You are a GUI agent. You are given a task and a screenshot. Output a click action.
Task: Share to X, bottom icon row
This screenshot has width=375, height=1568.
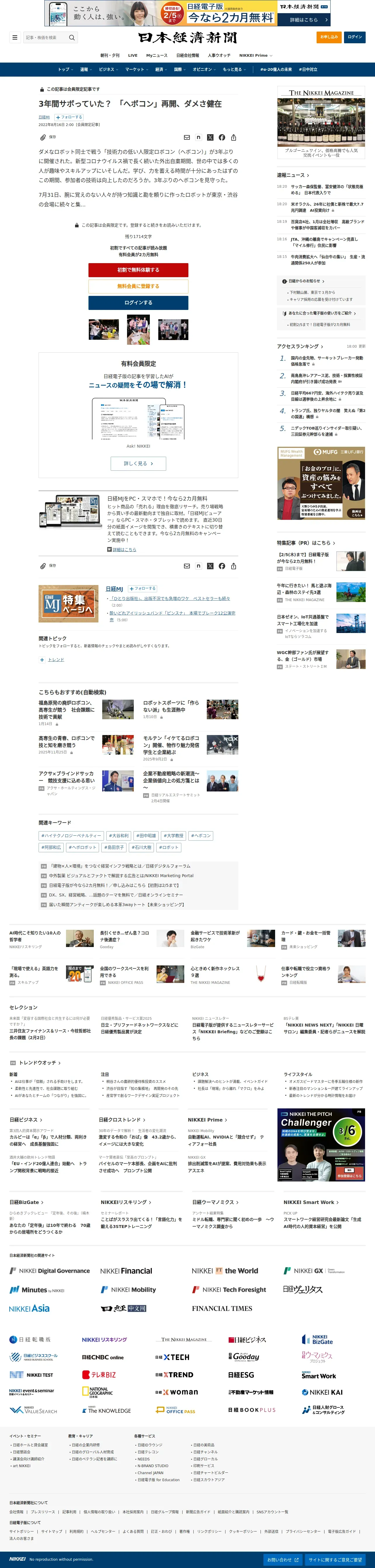210,566
